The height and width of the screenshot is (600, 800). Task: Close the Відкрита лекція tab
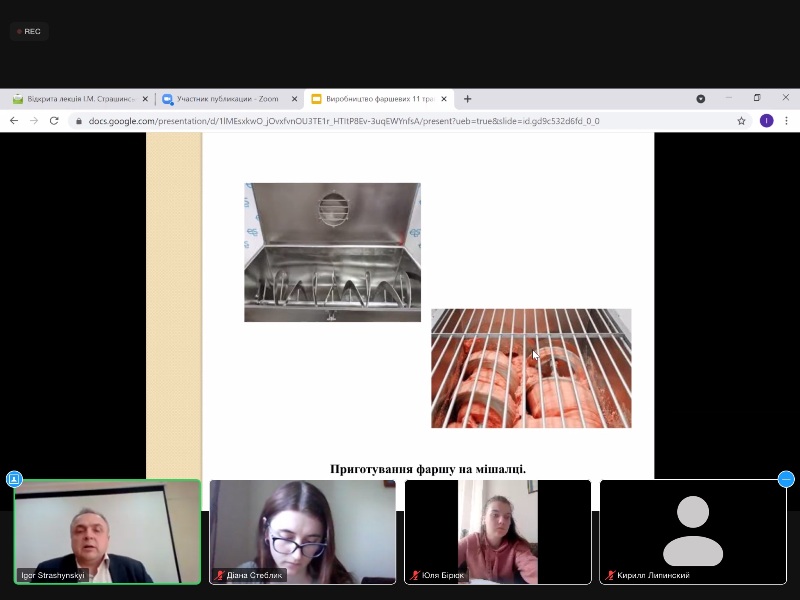[145, 99]
